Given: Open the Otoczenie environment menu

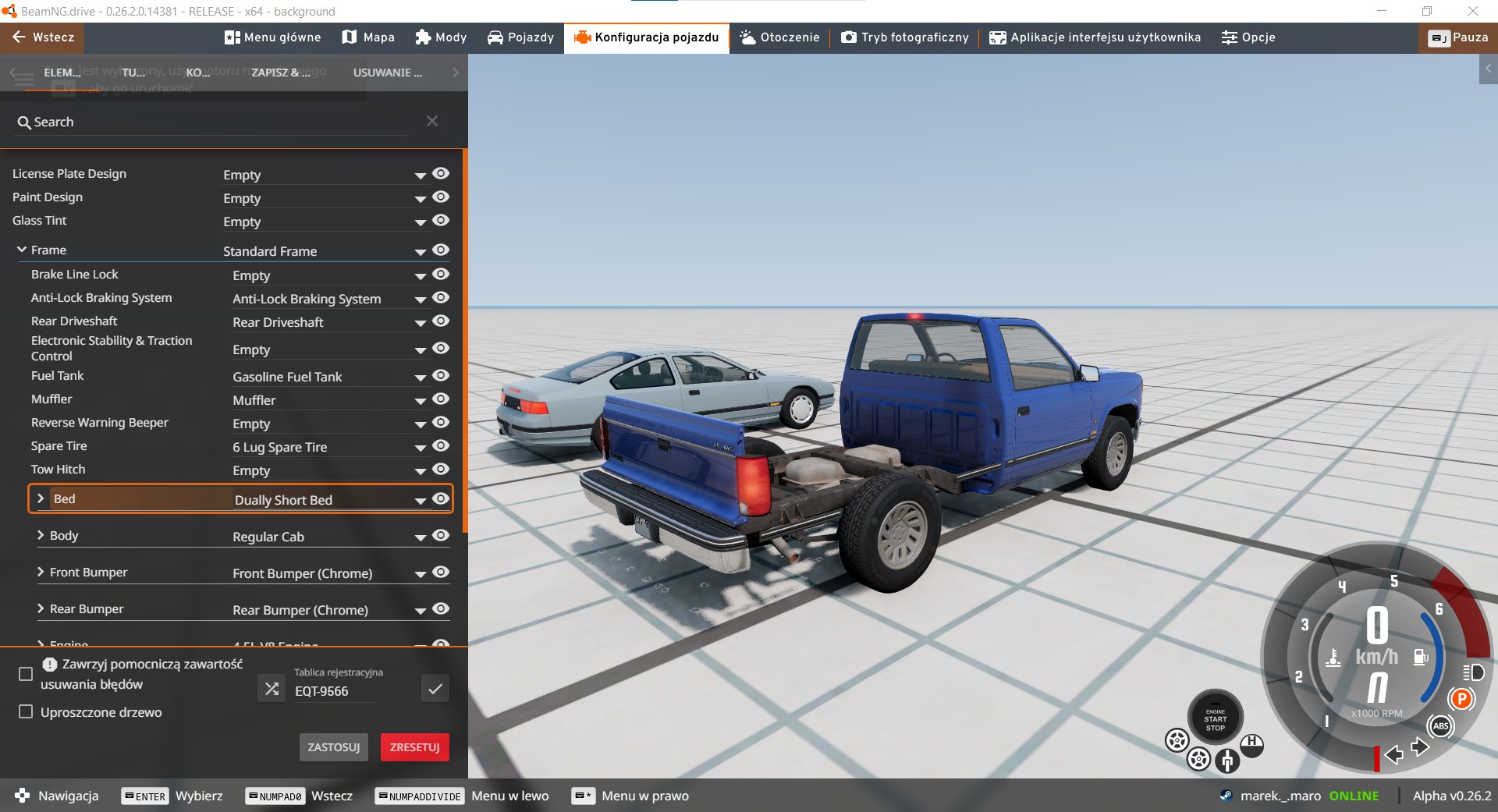Looking at the screenshot, I should [779, 37].
